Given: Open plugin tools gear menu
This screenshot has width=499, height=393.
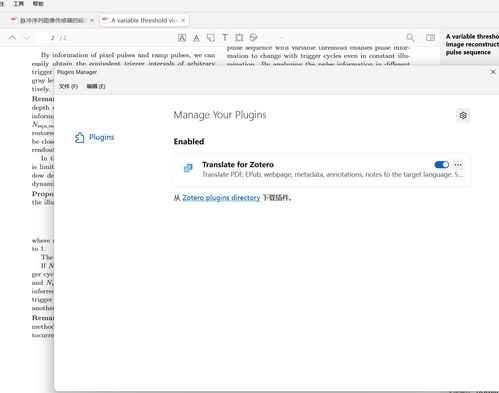Looking at the screenshot, I should [x=463, y=115].
